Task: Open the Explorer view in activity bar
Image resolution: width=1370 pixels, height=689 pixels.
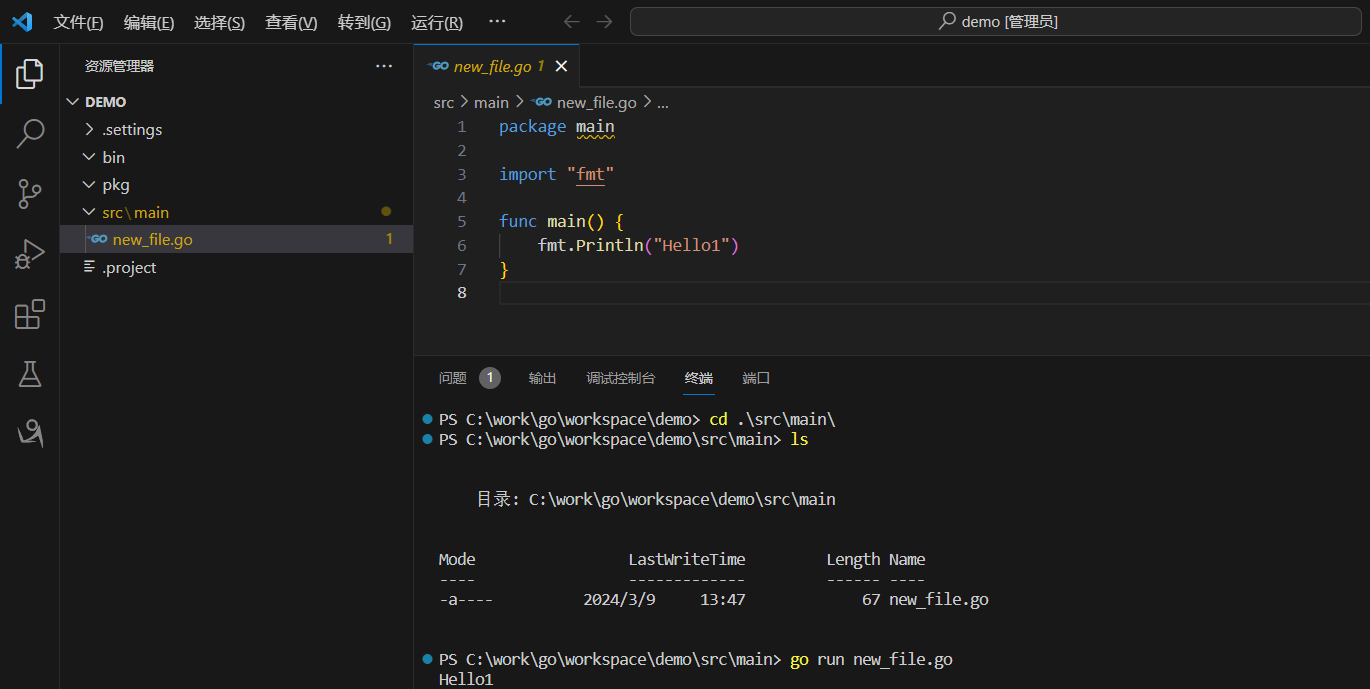Action: point(30,73)
